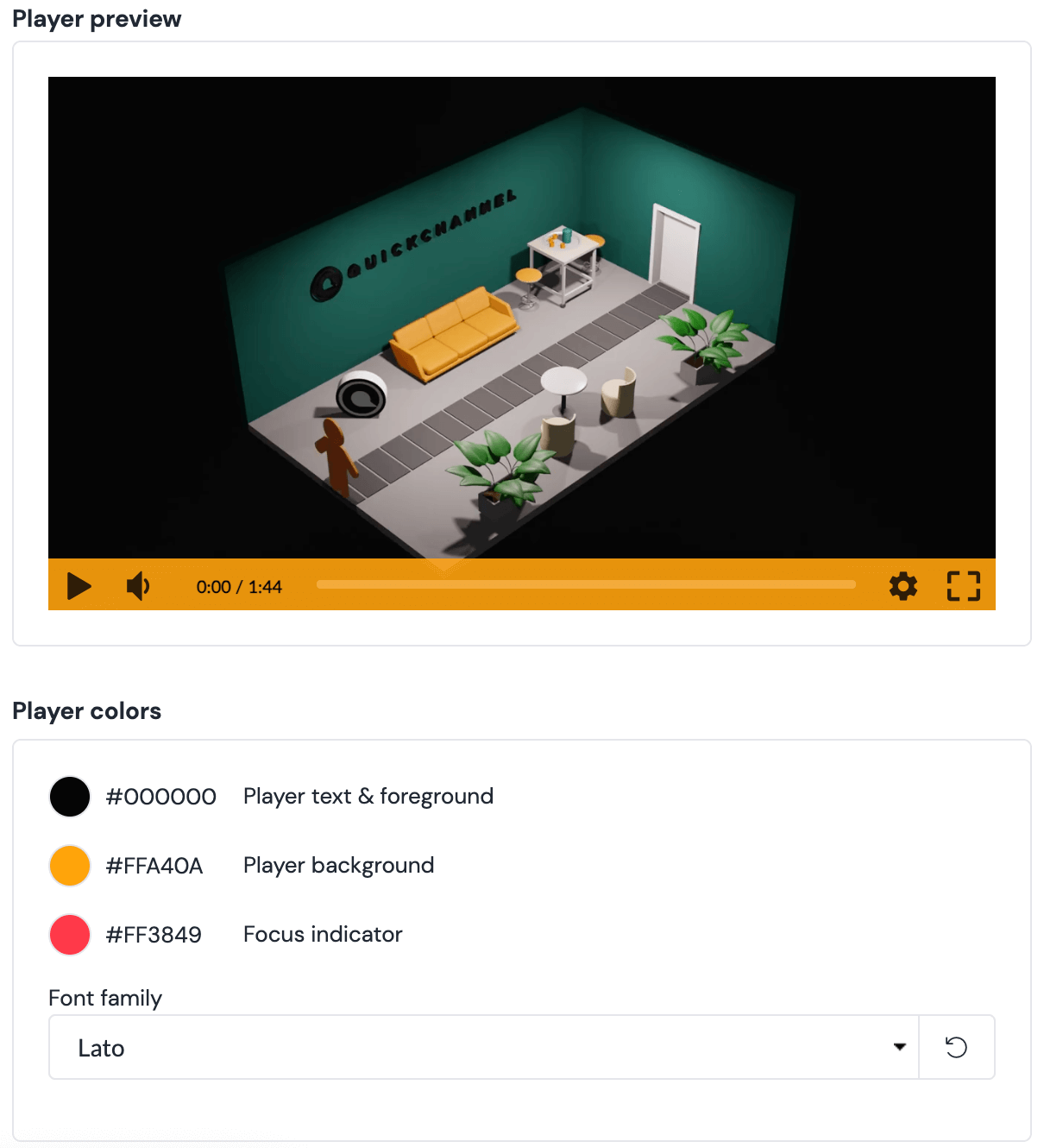Click the Player background label
The height and width of the screenshot is (1148, 1044).
(338, 865)
